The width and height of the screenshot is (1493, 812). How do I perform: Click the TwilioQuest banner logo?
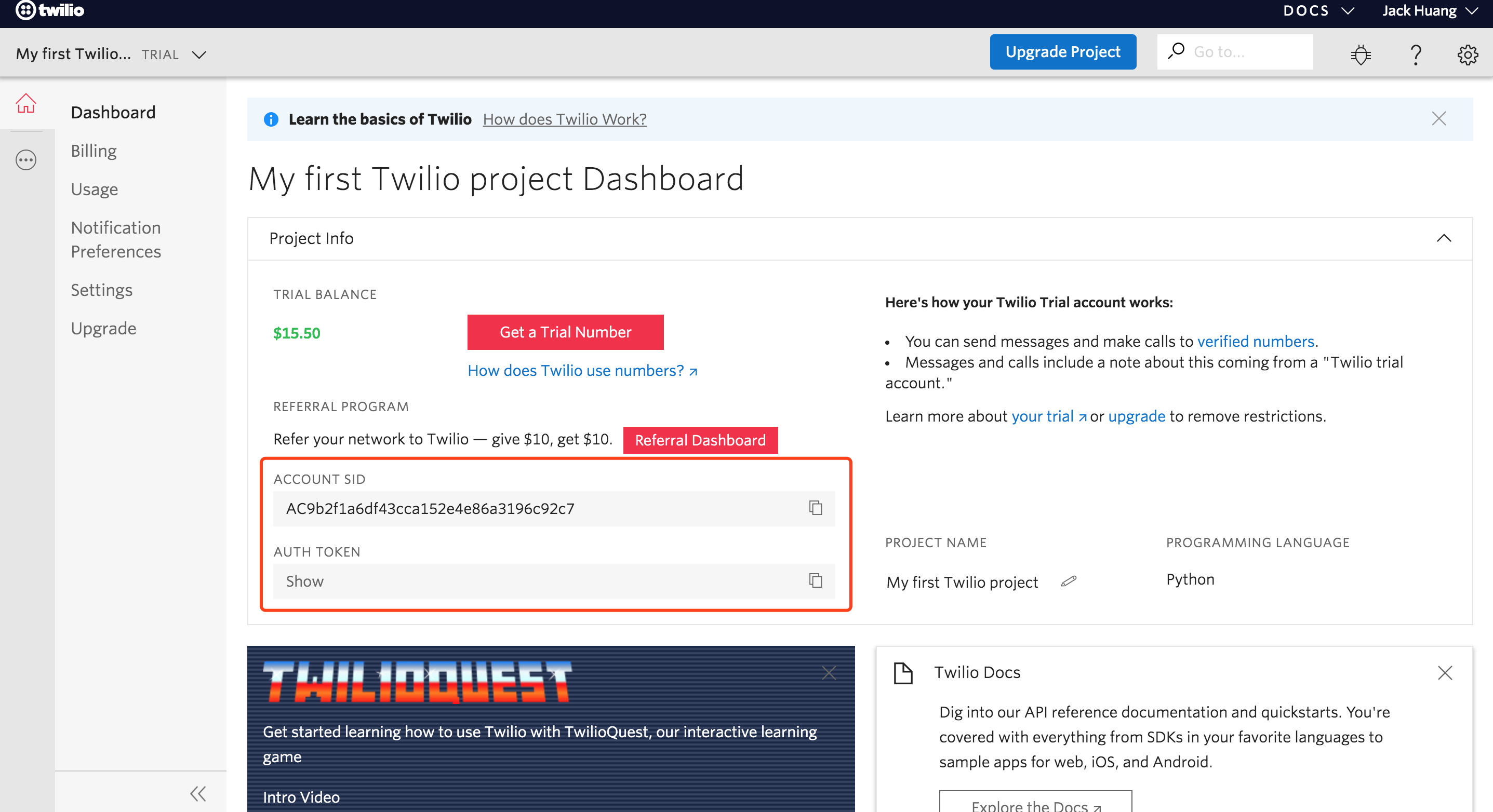[417, 682]
